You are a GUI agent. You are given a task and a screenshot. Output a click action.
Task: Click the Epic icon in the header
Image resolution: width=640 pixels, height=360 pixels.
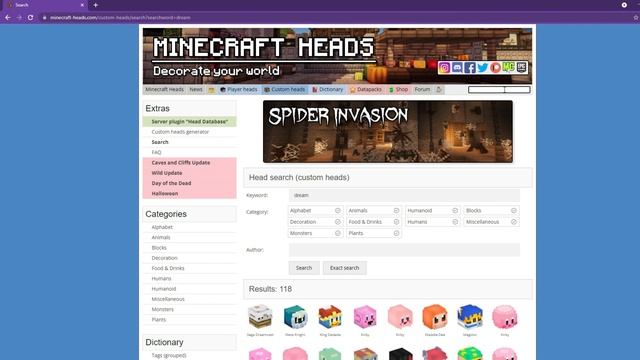521,67
